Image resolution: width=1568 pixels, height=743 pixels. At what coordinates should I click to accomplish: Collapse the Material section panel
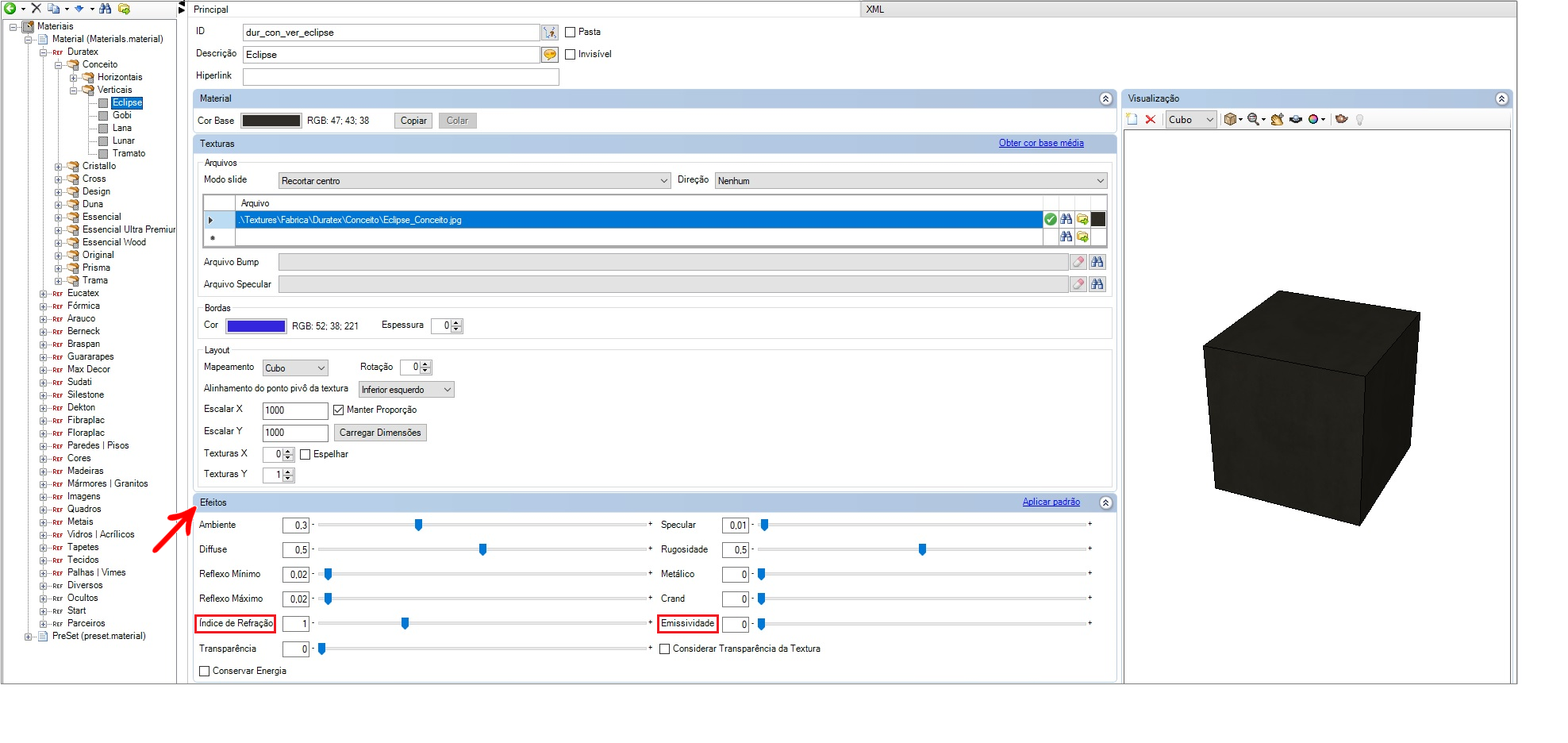click(x=1105, y=99)
